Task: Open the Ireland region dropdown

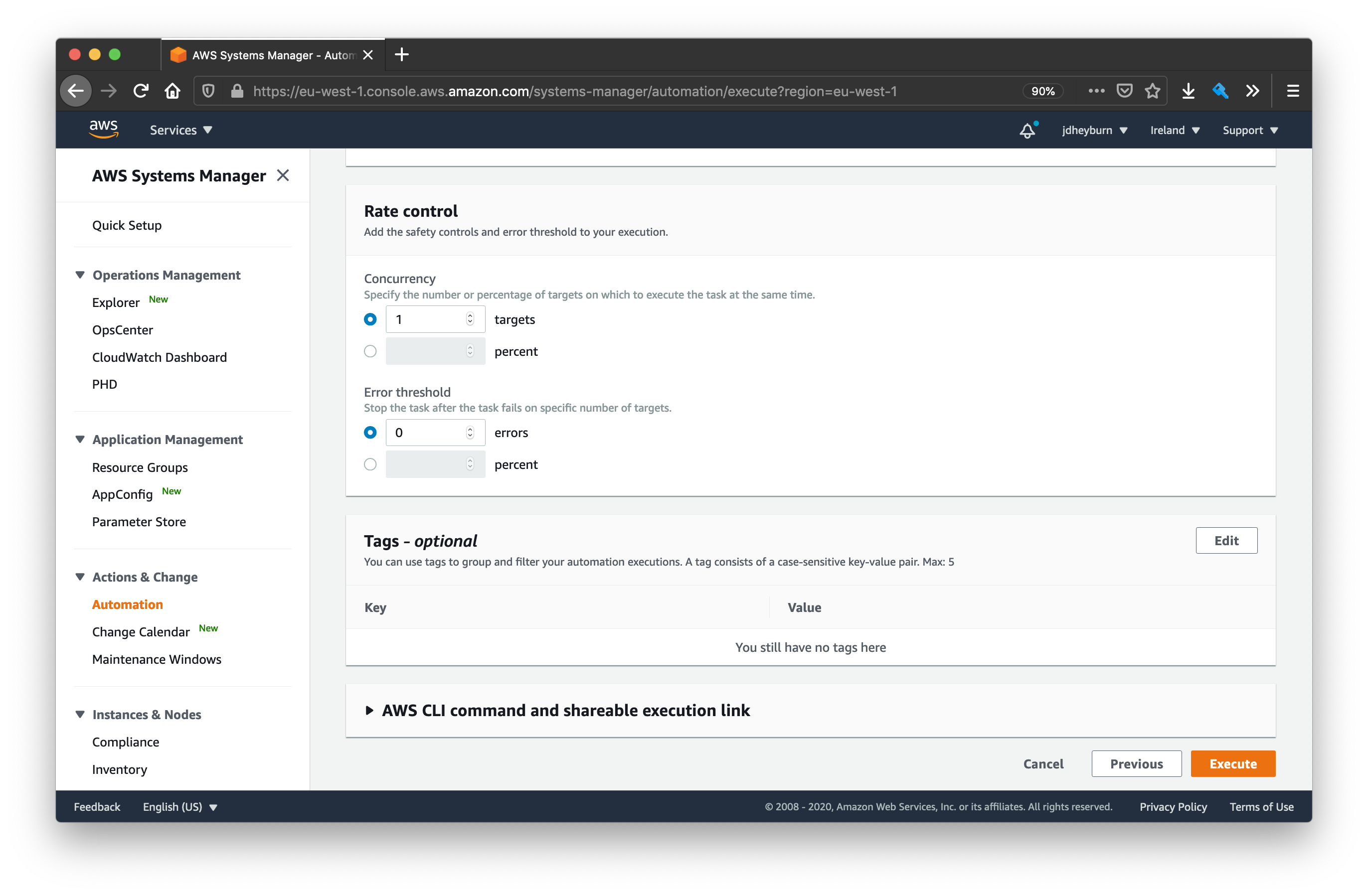Action: coord(1175,130)
